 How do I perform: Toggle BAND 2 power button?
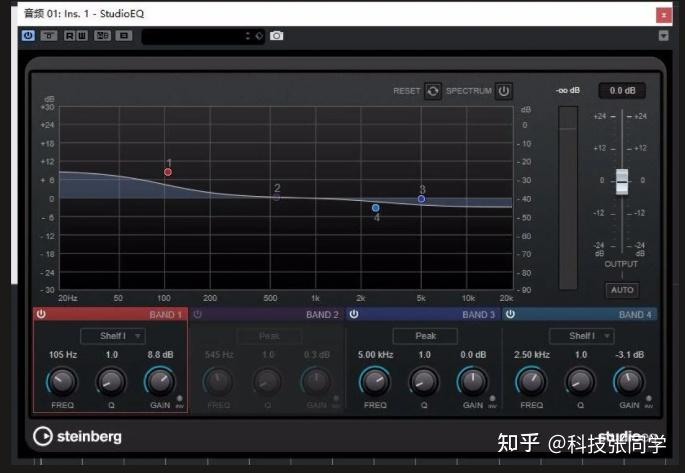click(197, 314)
